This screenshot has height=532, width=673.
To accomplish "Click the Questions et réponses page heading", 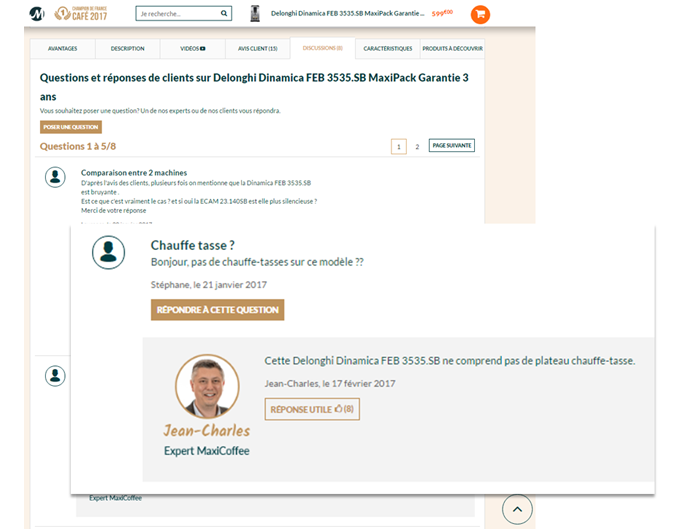I will point(254,87).
